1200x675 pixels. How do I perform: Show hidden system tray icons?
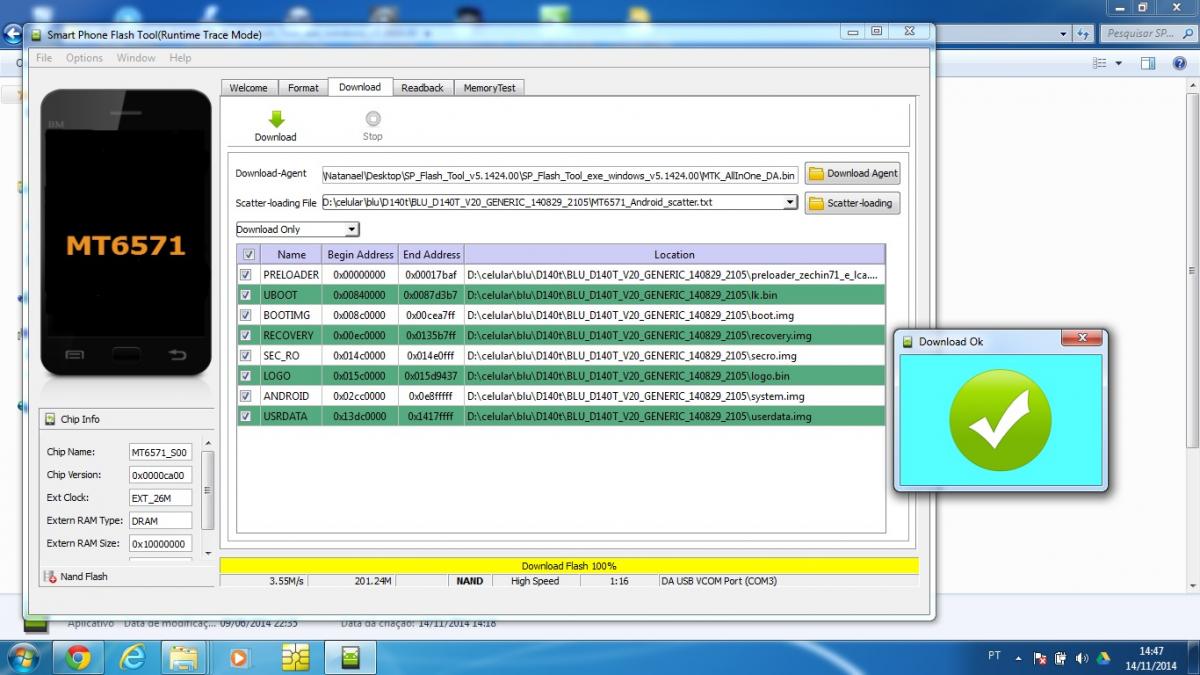coord(1018,658)
